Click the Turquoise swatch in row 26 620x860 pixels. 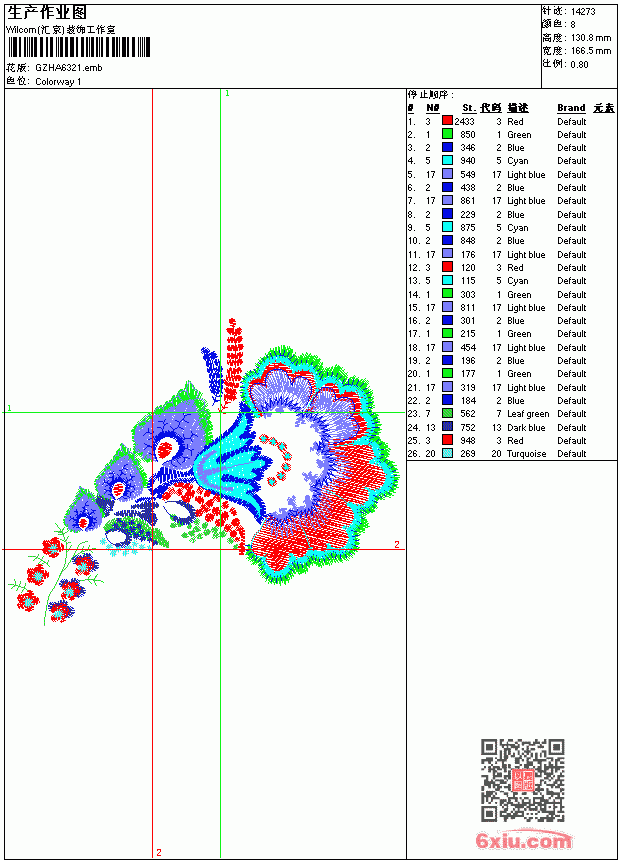point(447,453)
